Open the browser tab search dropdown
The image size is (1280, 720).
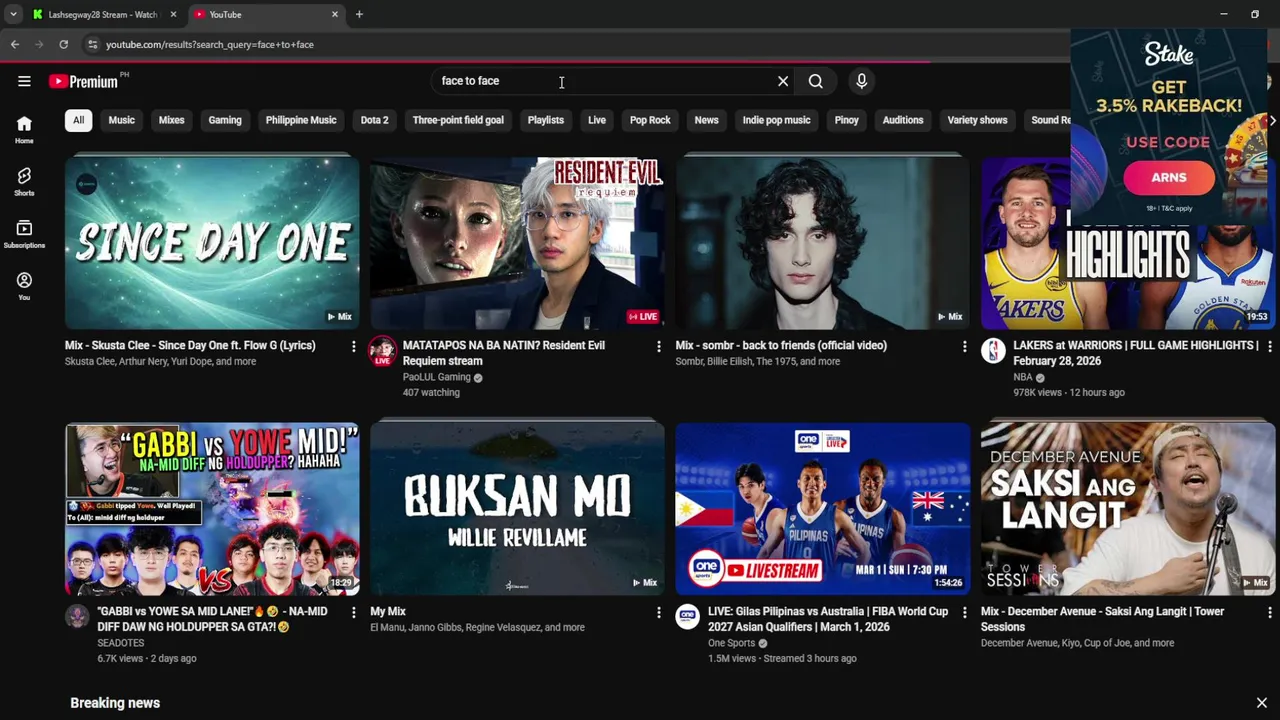tap(13, 14)
